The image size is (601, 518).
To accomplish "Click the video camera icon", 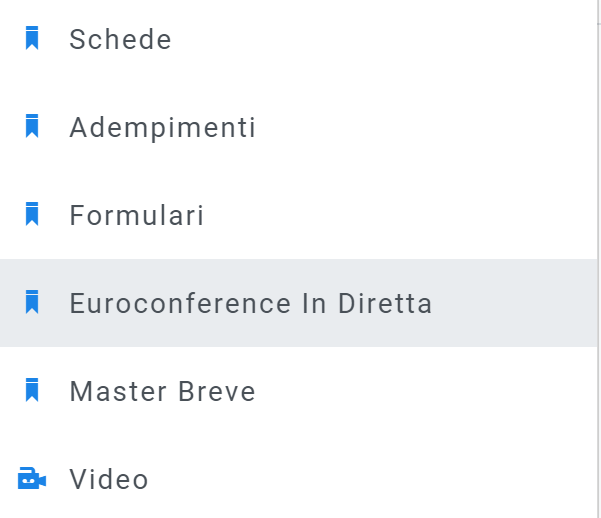I will [x=32, y=479].
